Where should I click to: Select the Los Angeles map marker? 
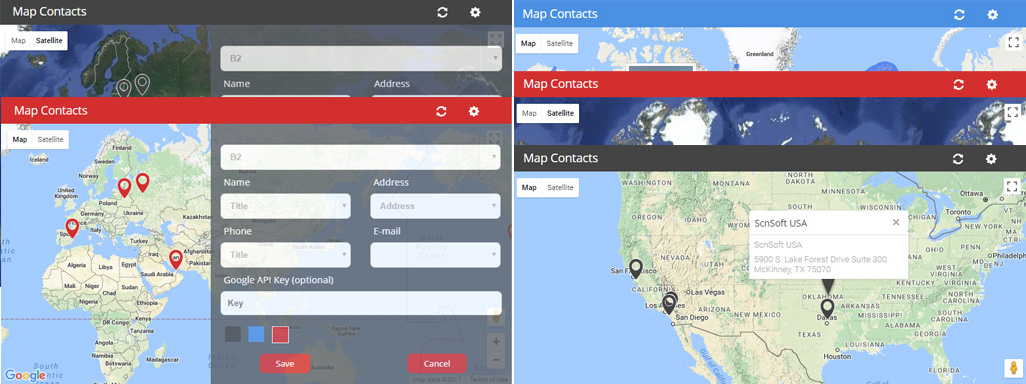pyautogui.click(x=669, y=304)
